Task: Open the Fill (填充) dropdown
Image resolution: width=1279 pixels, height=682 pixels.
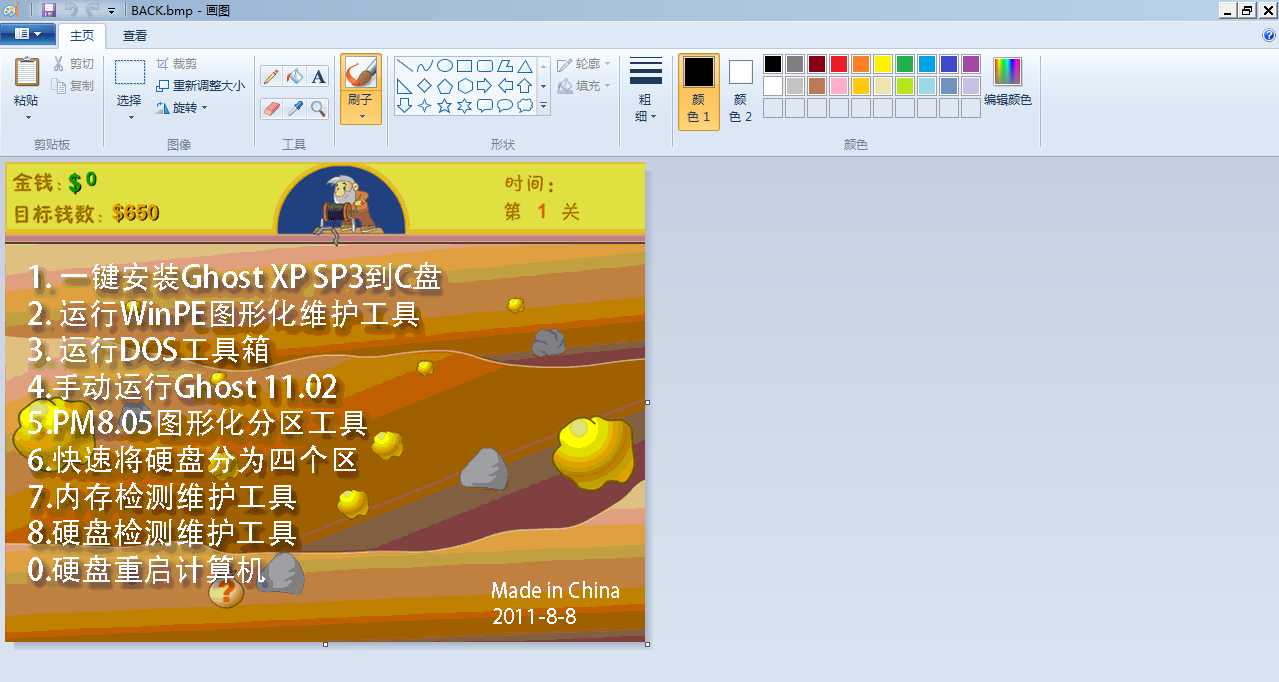Action: (584, 86)
